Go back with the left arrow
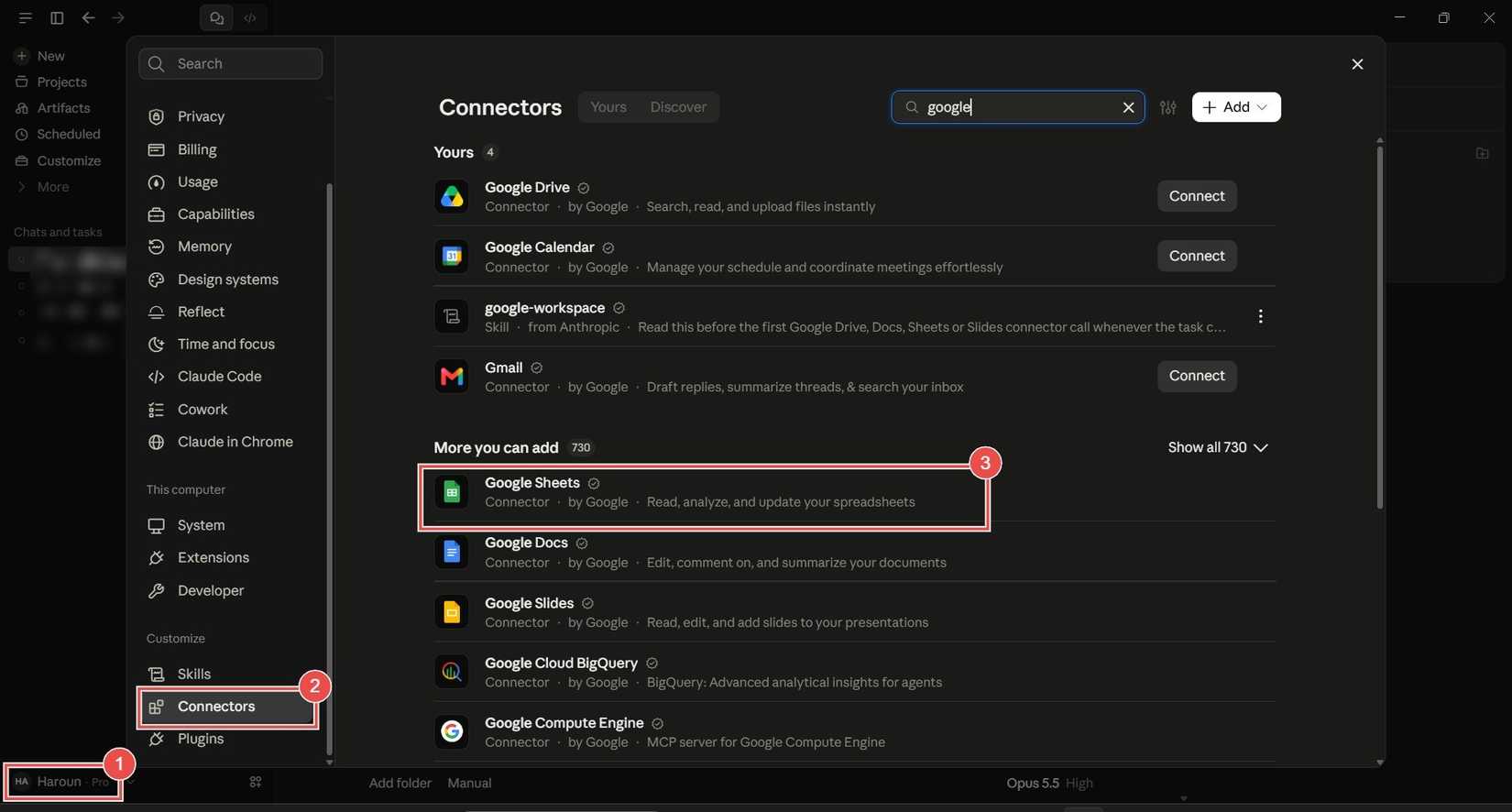This screenshot has height=812, width=1512. tap(88, 17)
